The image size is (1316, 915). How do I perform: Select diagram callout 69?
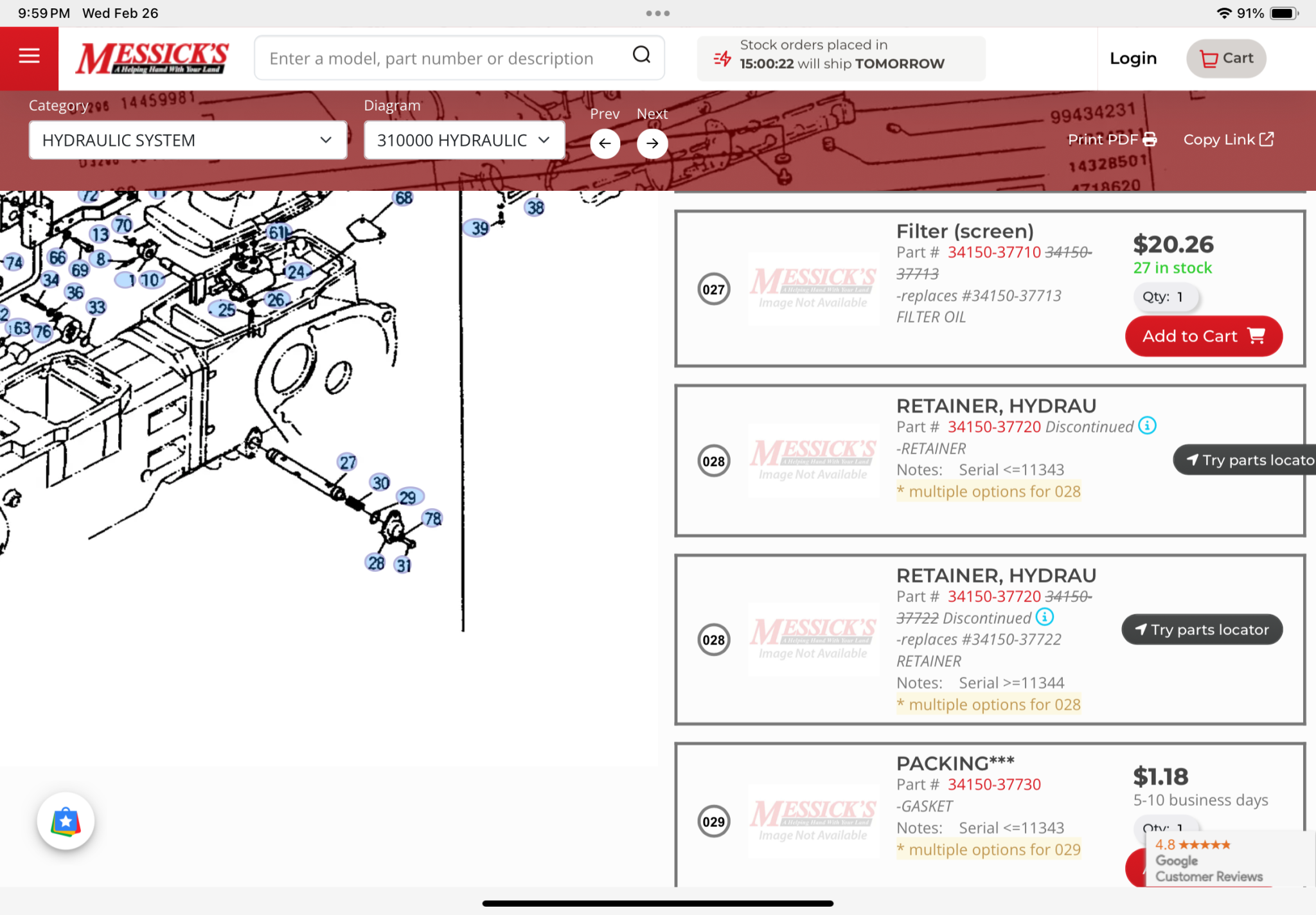point(80,270)
